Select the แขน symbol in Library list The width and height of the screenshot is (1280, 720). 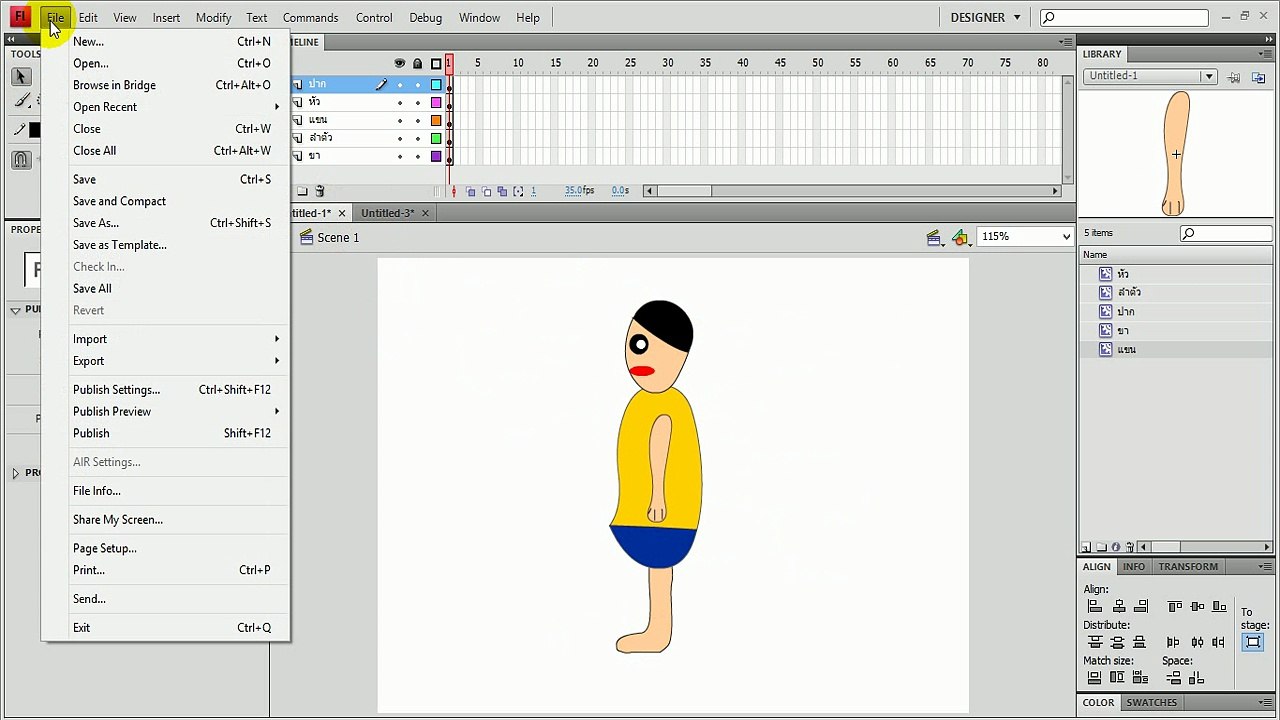point(1176,349)
